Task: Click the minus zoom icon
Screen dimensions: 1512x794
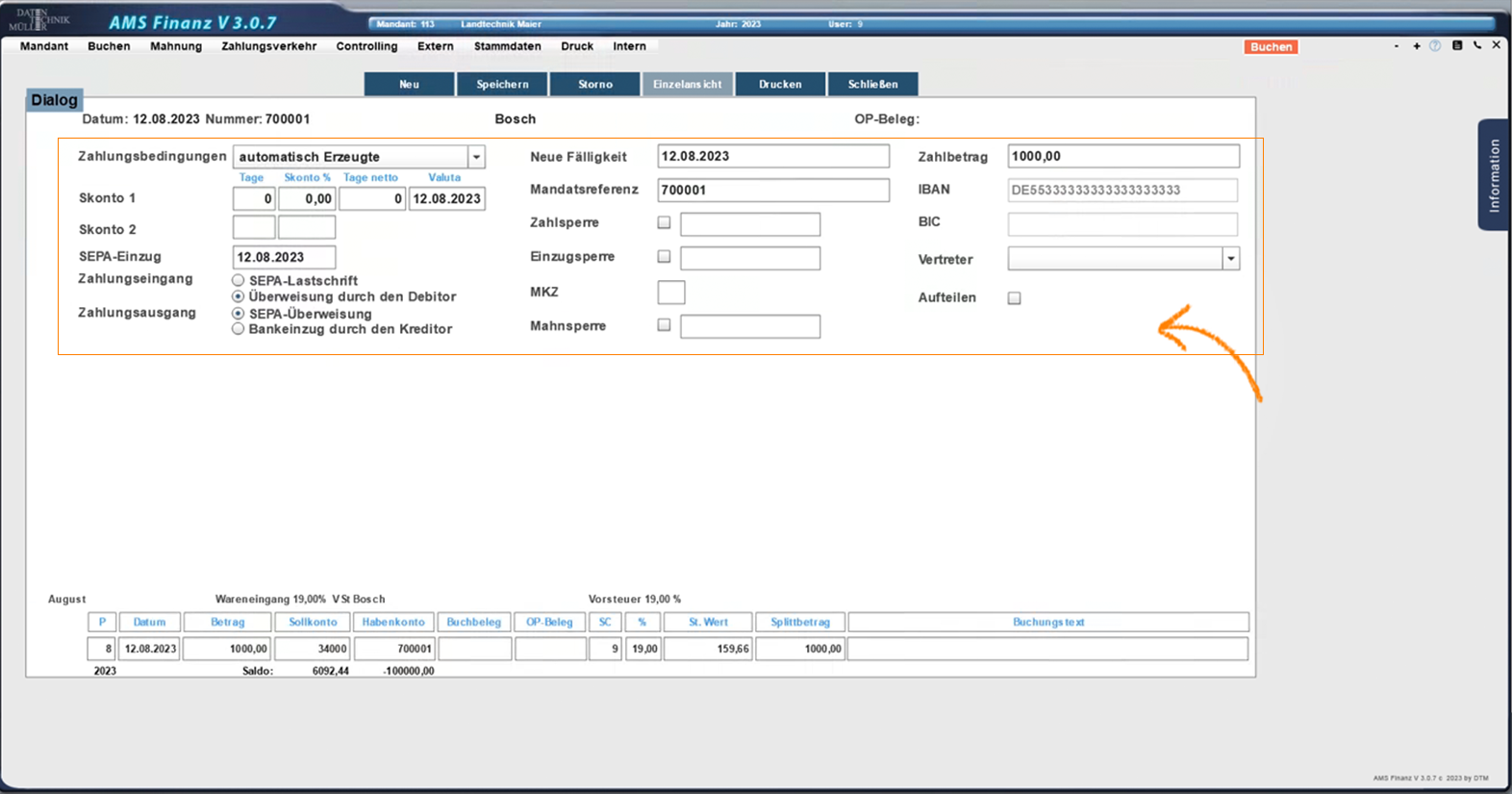Action: (1397, 46)
